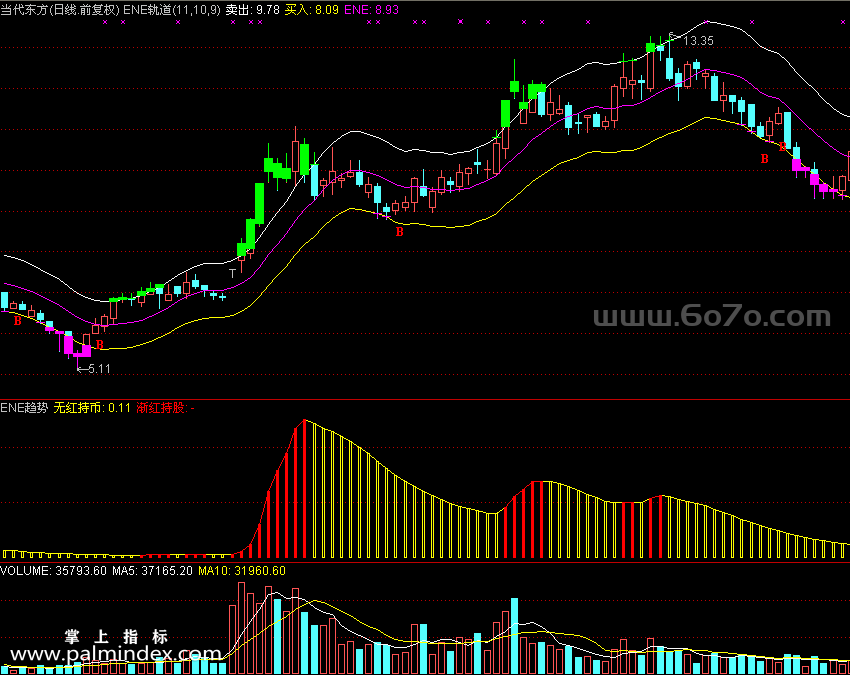
Task: Click the VOLUME: 35793.60 readout
Action: (53, 571)
